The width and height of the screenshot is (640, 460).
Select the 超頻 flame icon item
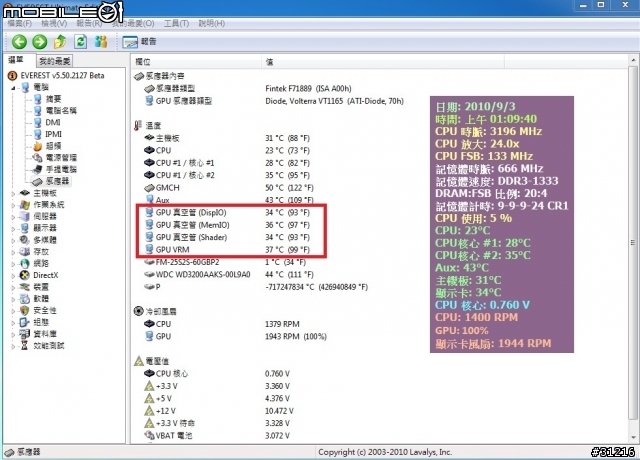38,146
